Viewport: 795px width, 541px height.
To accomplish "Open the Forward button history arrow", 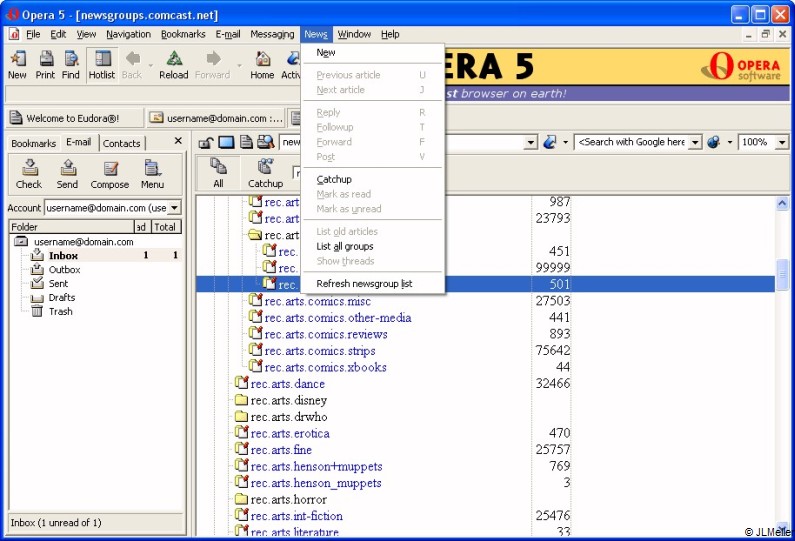I will pos(239,65).
